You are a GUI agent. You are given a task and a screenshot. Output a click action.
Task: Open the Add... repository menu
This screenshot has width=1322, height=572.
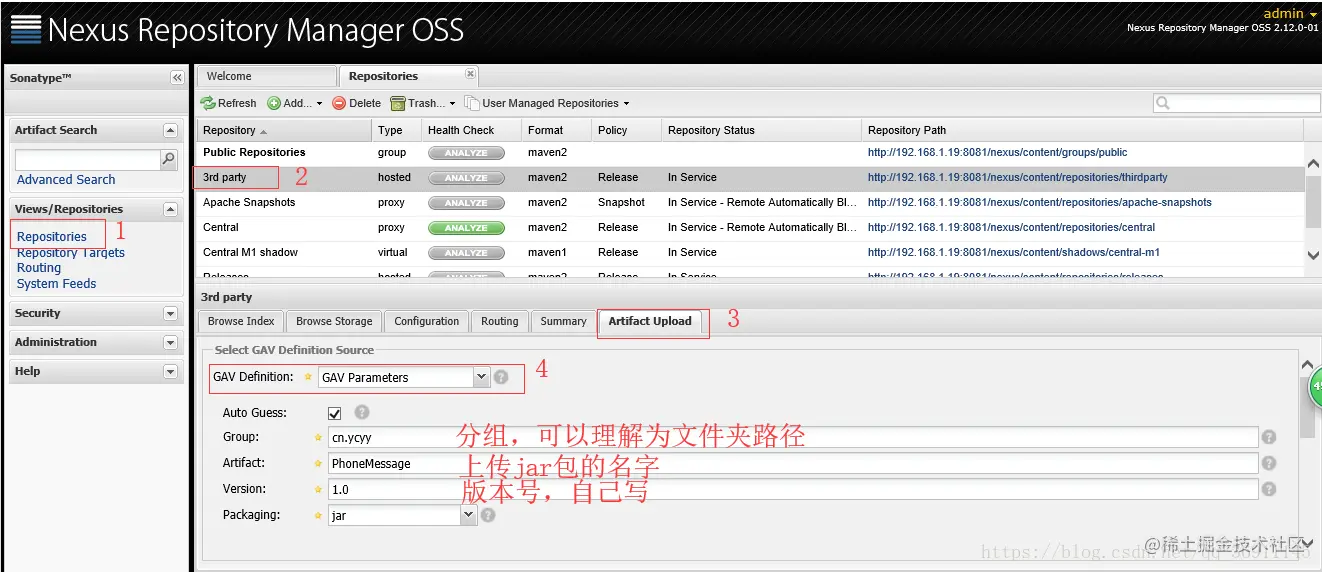coord(295,103)
